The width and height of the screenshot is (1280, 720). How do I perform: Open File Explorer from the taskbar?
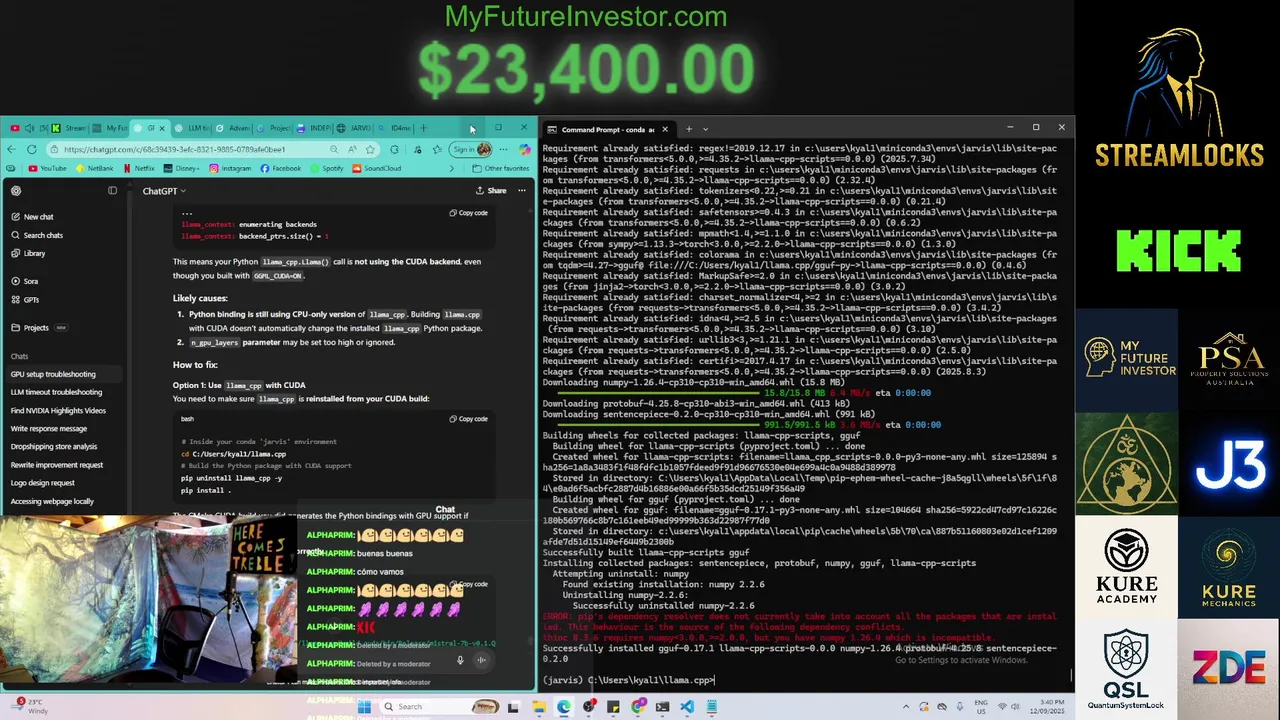(x=539, y=707)
